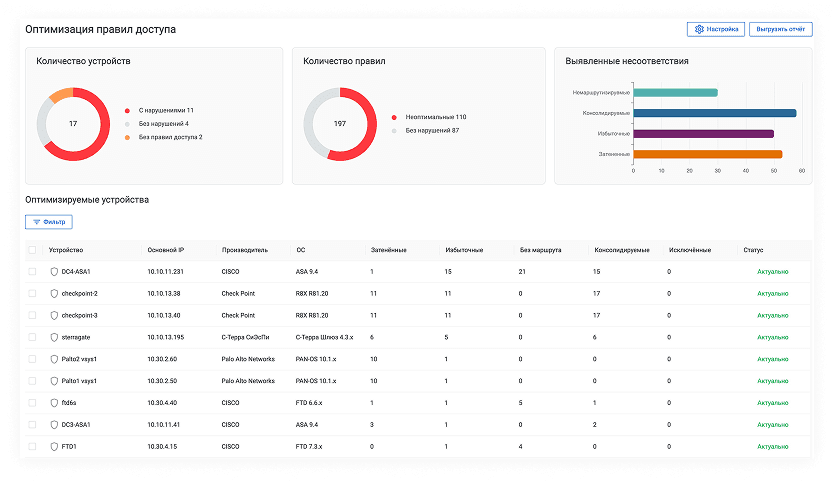Check the checkpoint-3 row checkbox
The width and height of the screenshot is (834, 481).
coord(32,315)
